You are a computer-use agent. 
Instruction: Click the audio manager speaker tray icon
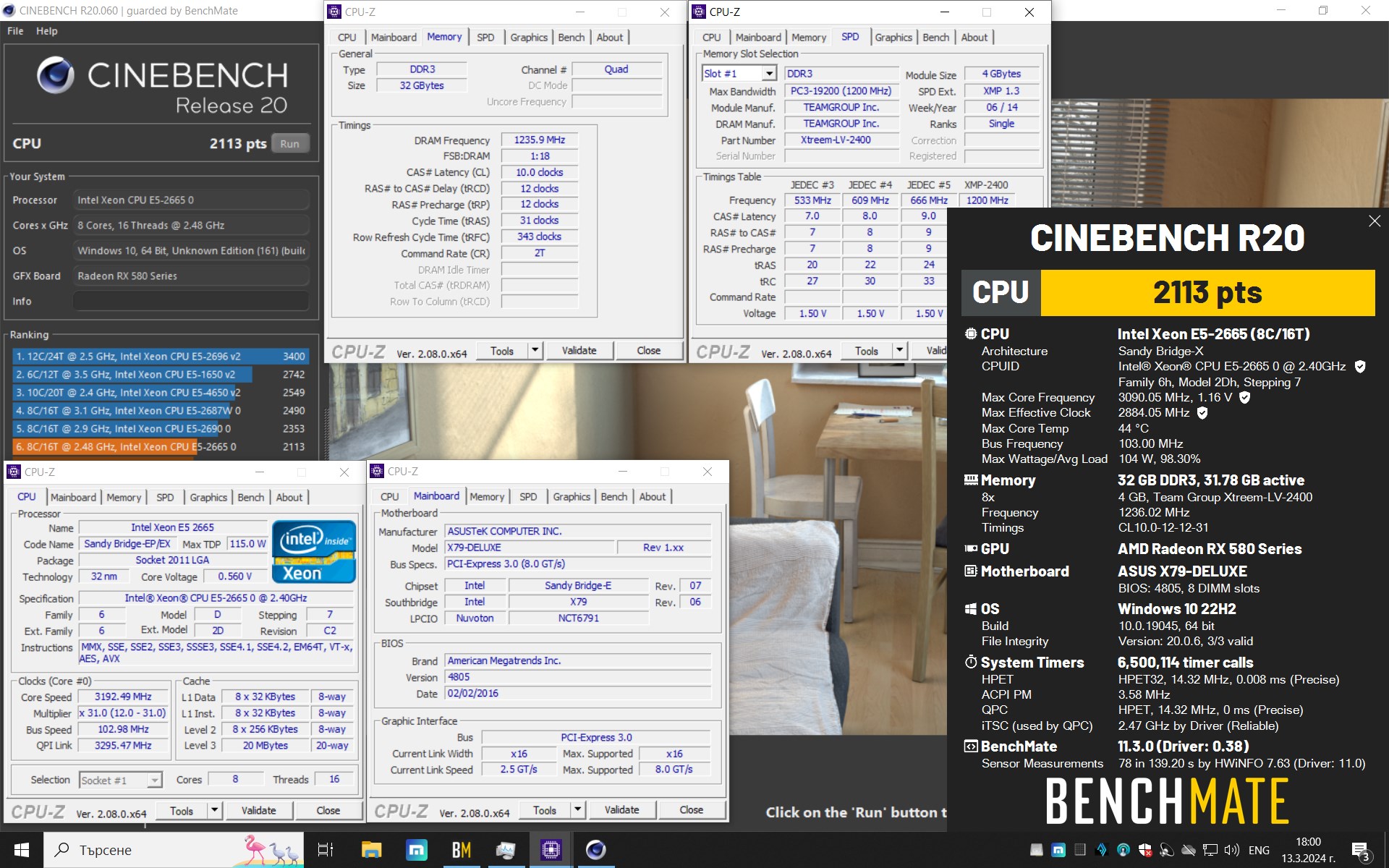[1167, 850]
